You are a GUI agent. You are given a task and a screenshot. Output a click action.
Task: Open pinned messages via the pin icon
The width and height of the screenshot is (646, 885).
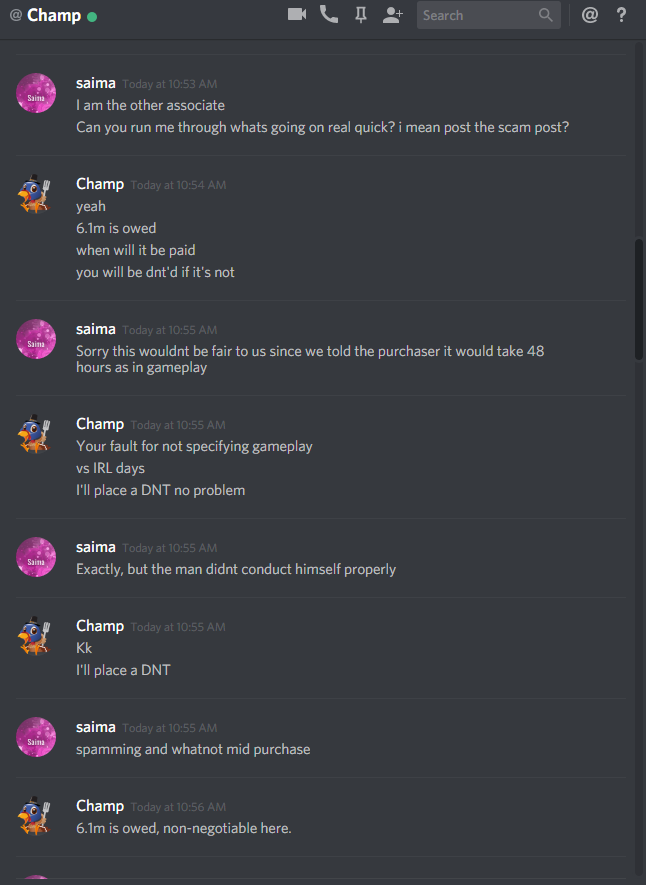[x=361, y=15]
